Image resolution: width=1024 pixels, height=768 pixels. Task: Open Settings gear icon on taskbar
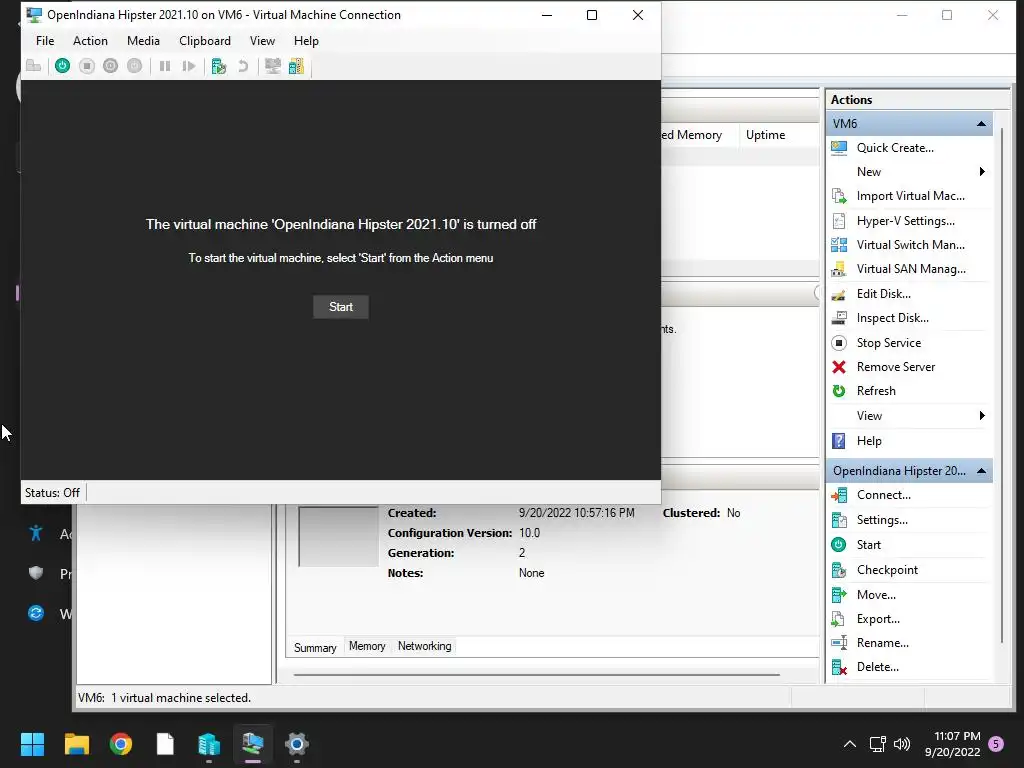[x=296, y=744]
